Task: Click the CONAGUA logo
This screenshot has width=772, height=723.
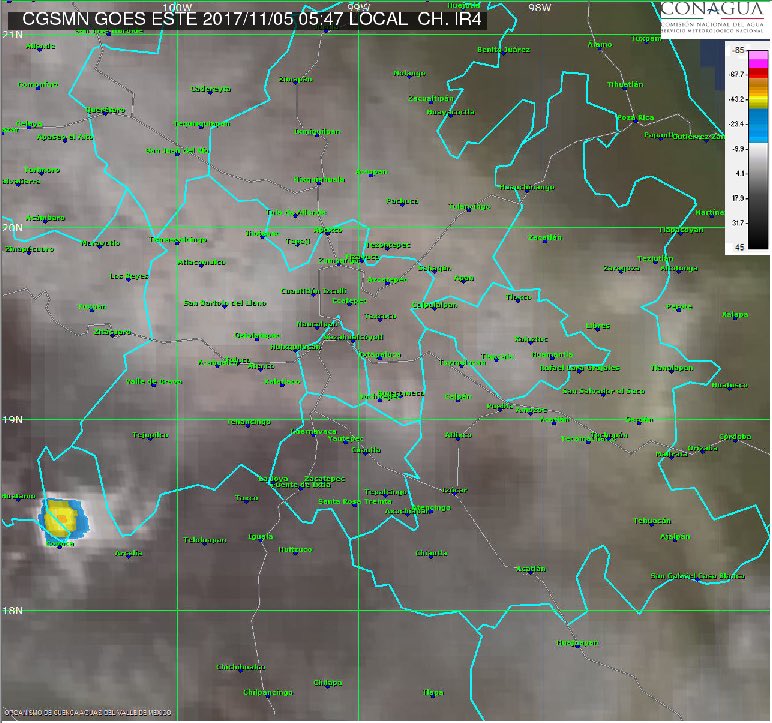Action: coord(711,19)
